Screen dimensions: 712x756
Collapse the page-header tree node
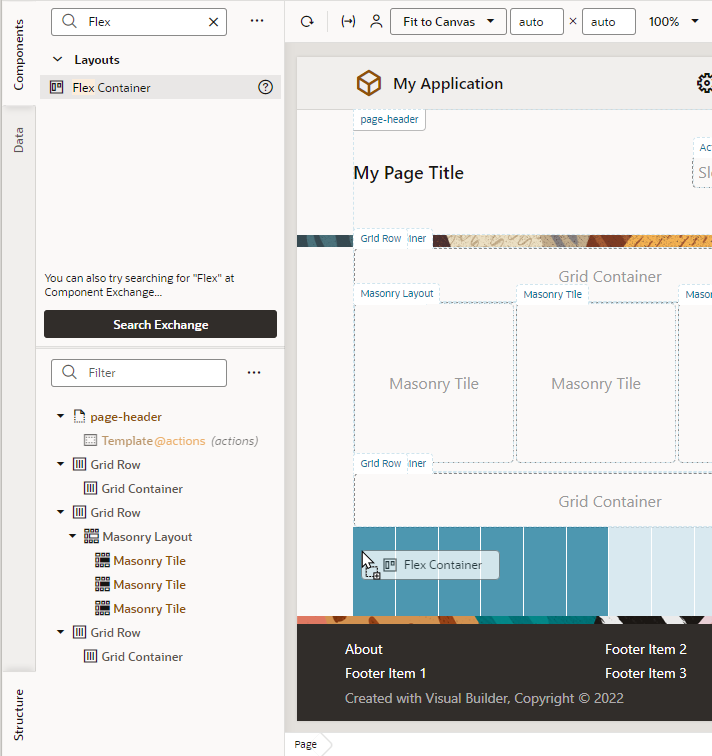[x=61, y=416]
